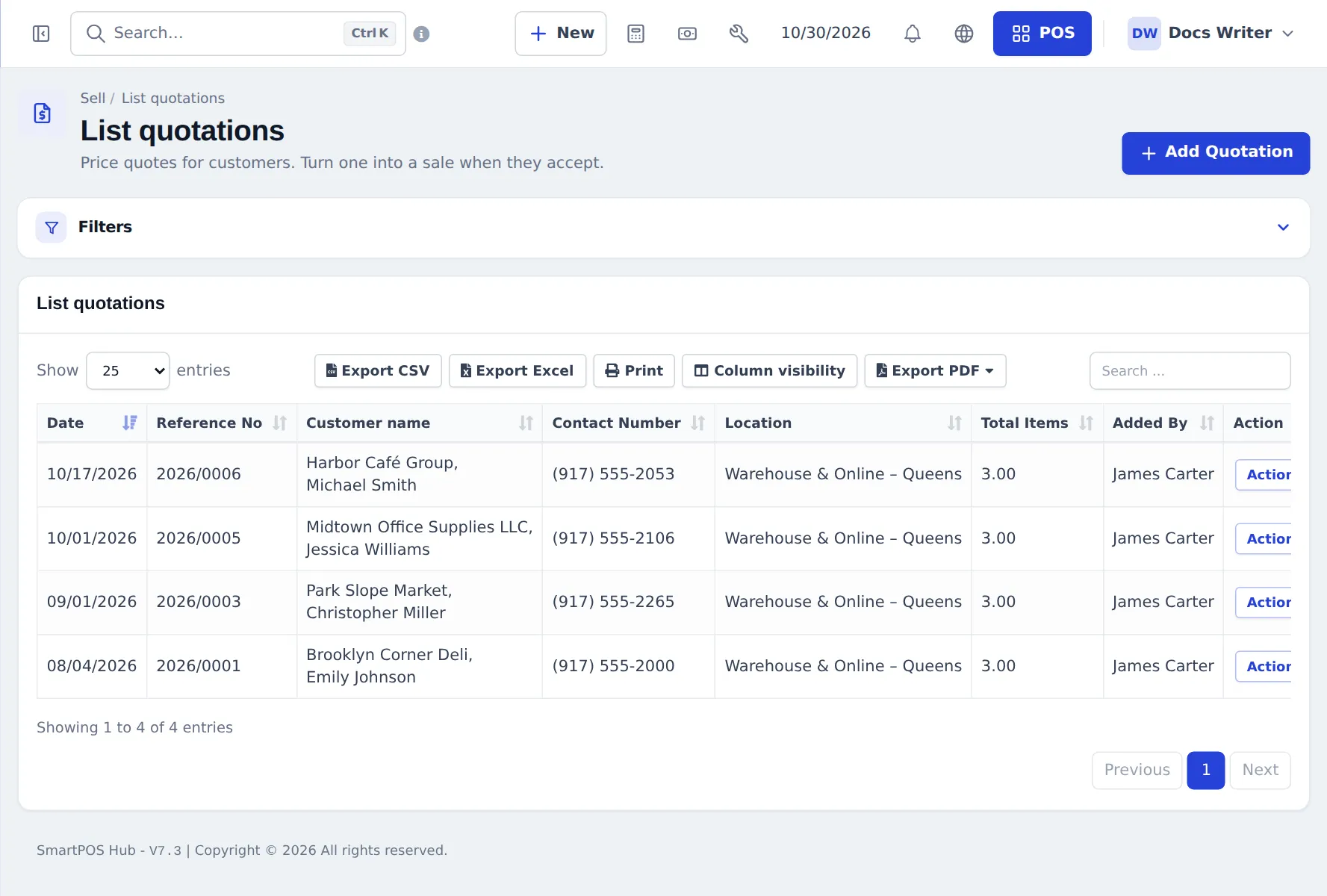Click the 10/30/2026 date in header
The image size is (1327, 896).
(x=826, y=34)
